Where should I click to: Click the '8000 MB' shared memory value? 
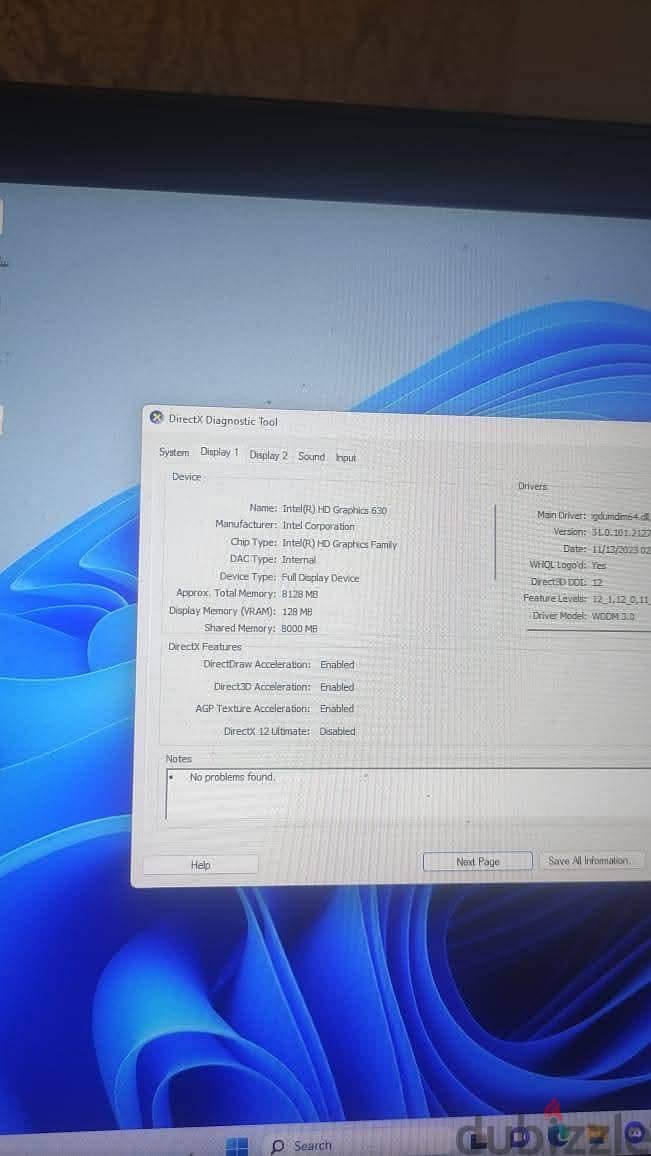[299, 629]
